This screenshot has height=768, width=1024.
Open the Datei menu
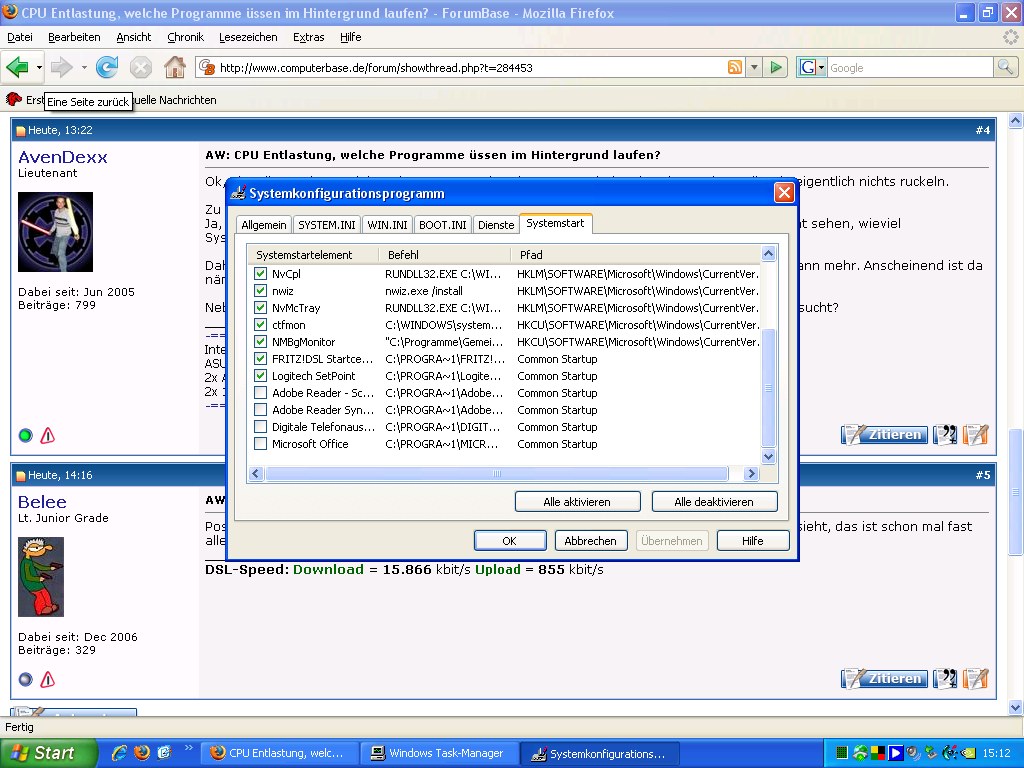pos(20,37)
